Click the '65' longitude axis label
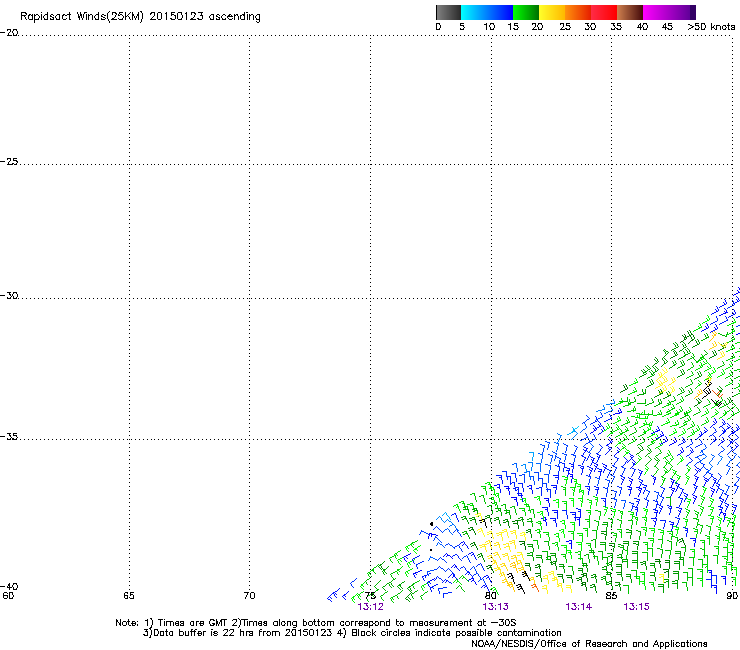The image size is (740, 650). pyautogui.click(x=129, y=596)
